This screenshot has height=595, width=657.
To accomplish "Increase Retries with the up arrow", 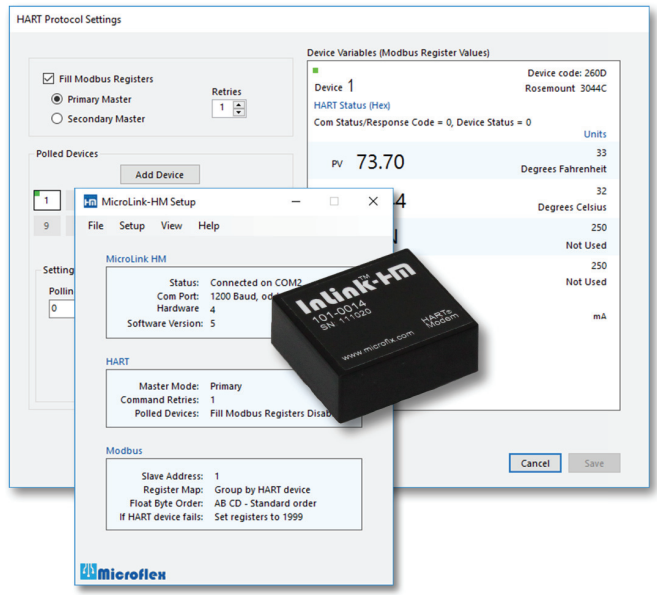I will (x=238, y=104).
